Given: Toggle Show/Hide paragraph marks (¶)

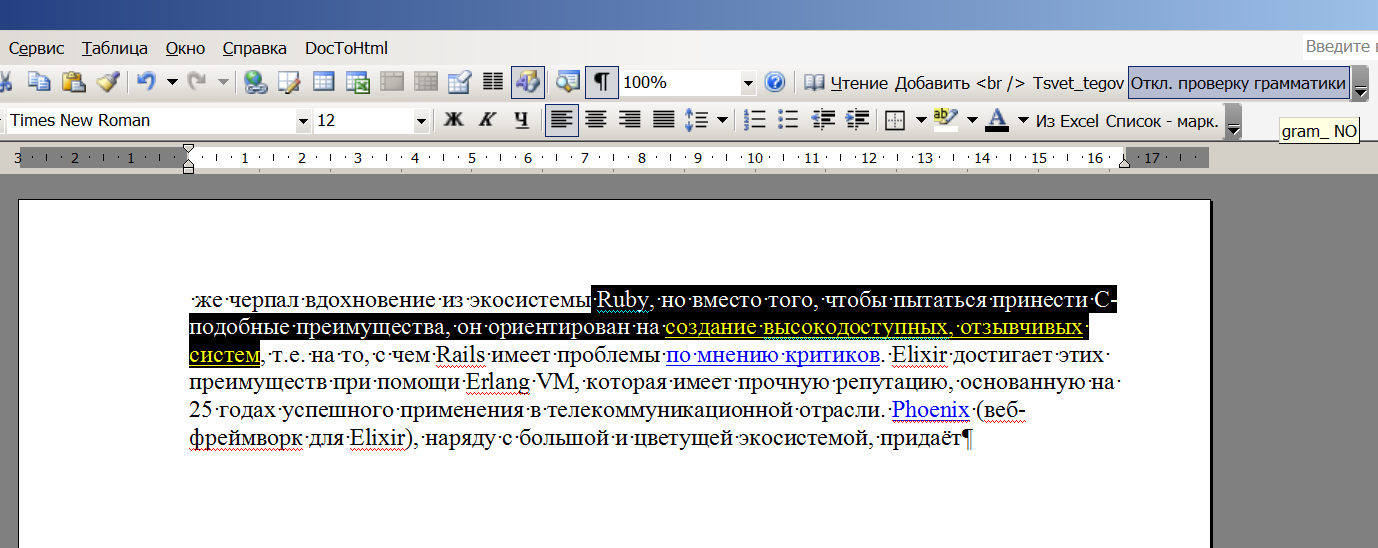Looking at the screenshot, I should coord(601,82).
